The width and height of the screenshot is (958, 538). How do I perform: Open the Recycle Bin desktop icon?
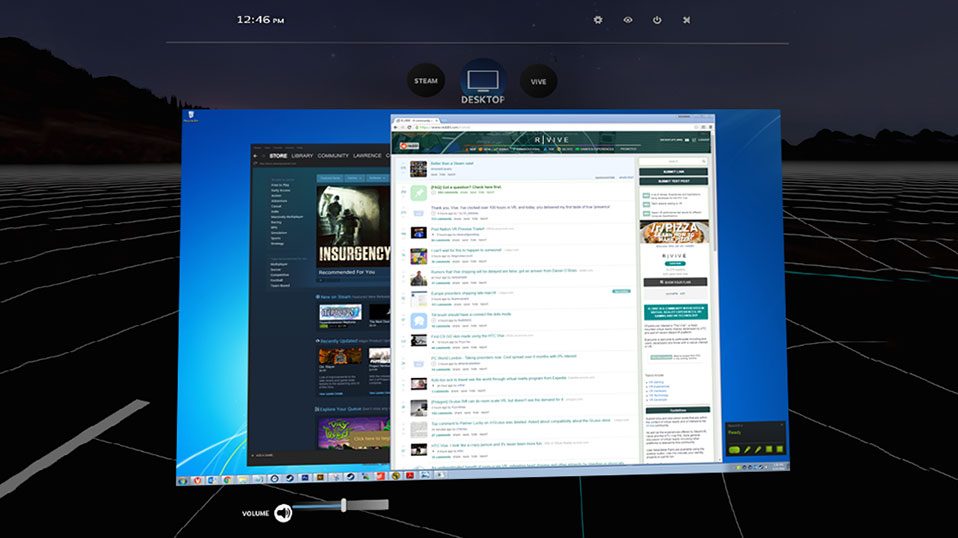pos(191,116)
